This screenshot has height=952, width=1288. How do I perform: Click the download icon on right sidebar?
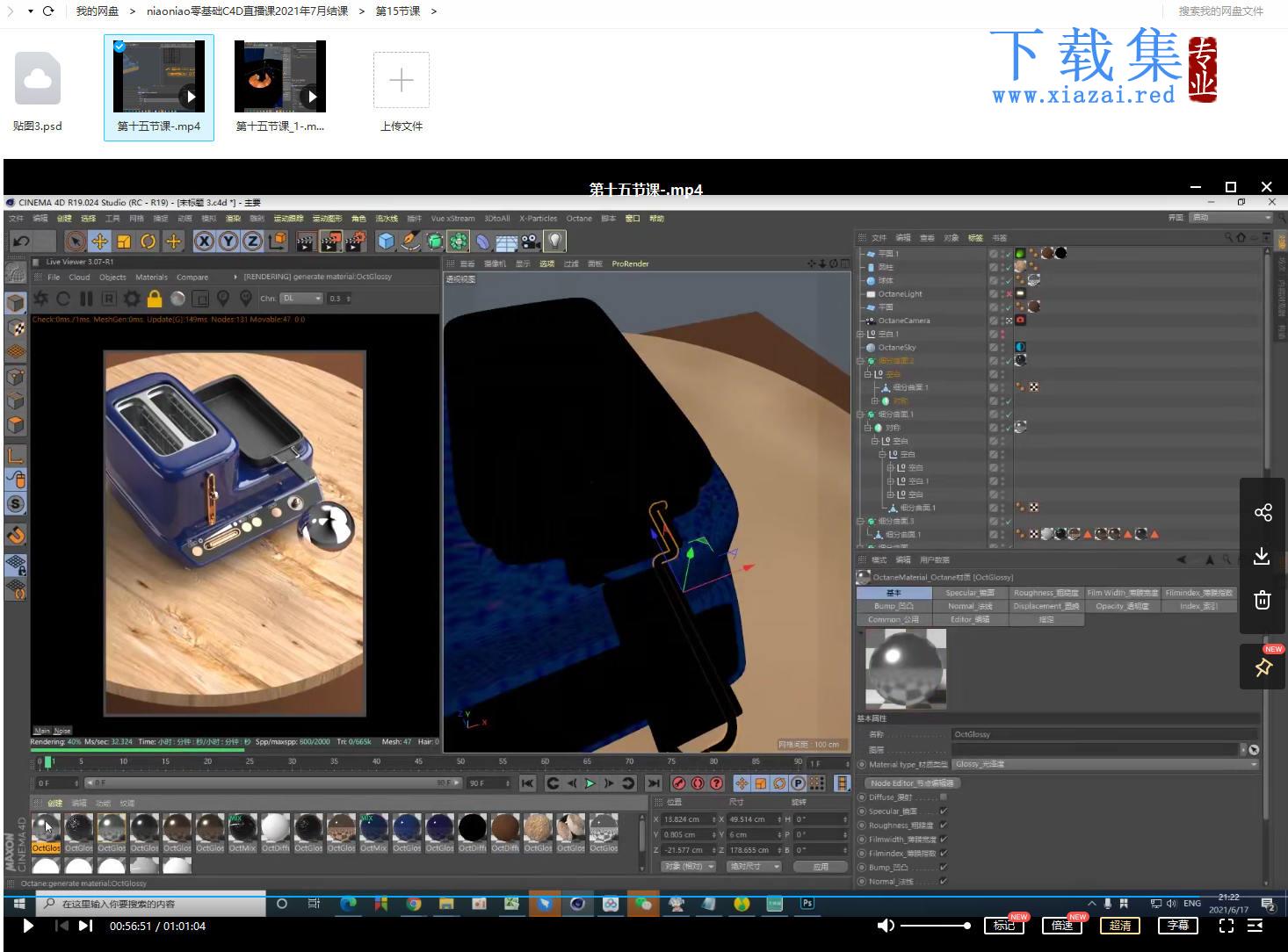click(1263, 556)
